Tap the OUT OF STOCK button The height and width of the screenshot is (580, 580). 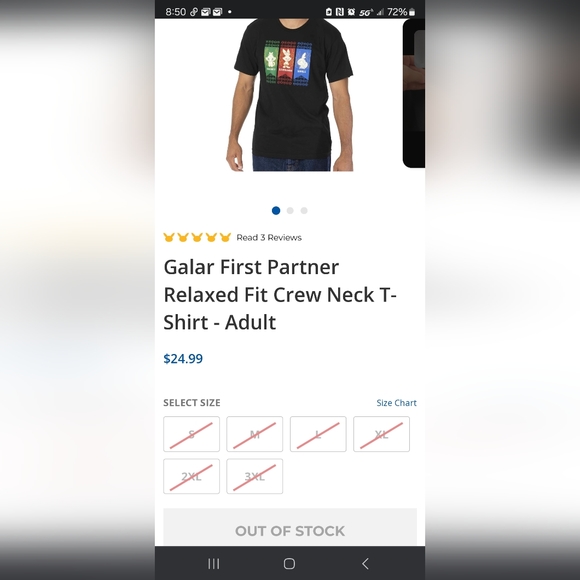coord(290,527)
